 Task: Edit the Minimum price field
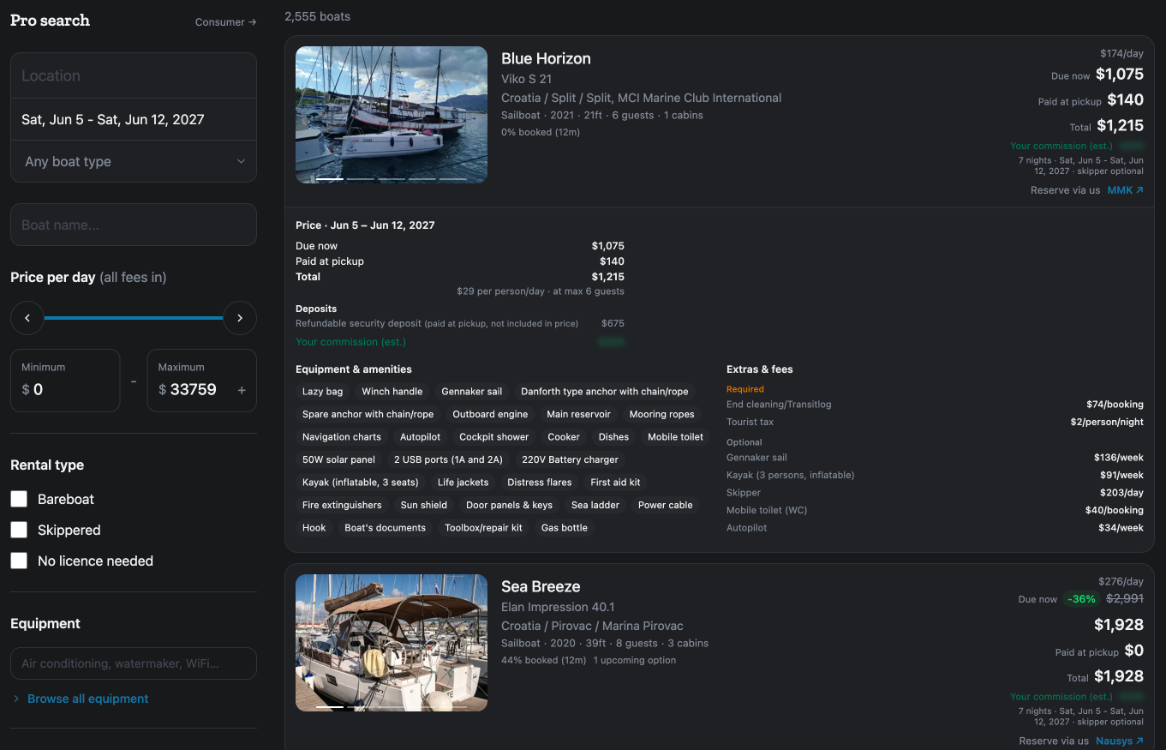pyautogui.click(x=65, y=381)
